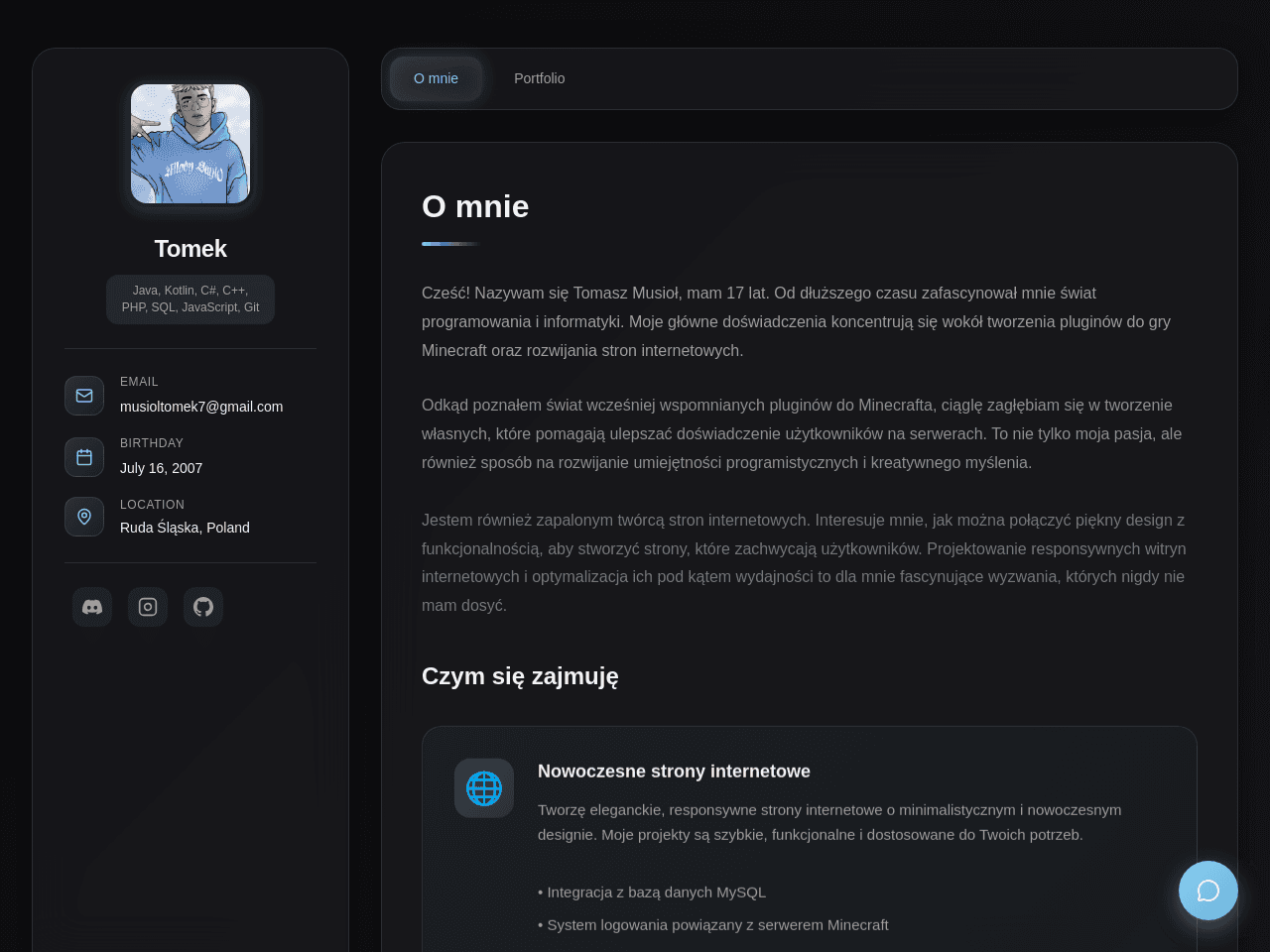Click the email address musioltomek7@gmail.com
The height and width of the screenshot is (952, 1270).
click(201, 407)
